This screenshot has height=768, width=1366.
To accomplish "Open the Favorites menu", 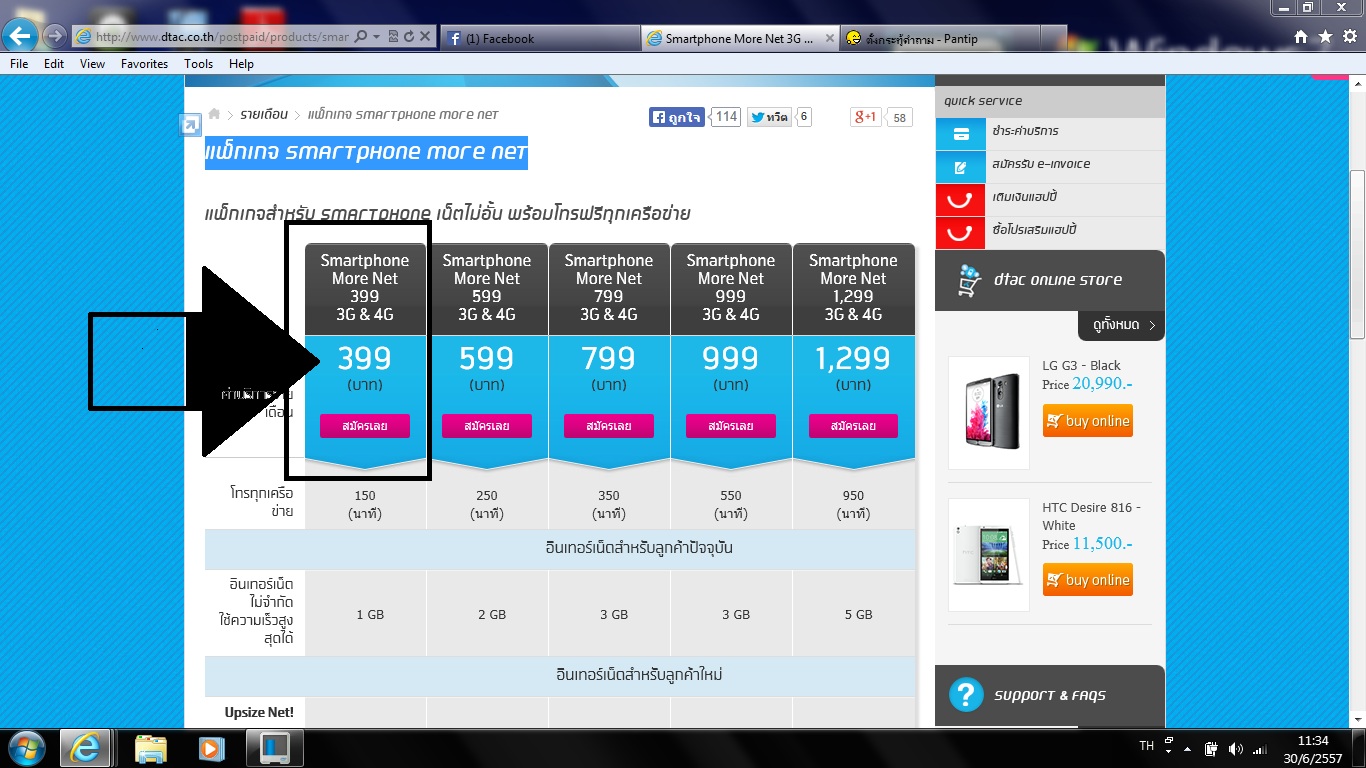I will [144, 64].
